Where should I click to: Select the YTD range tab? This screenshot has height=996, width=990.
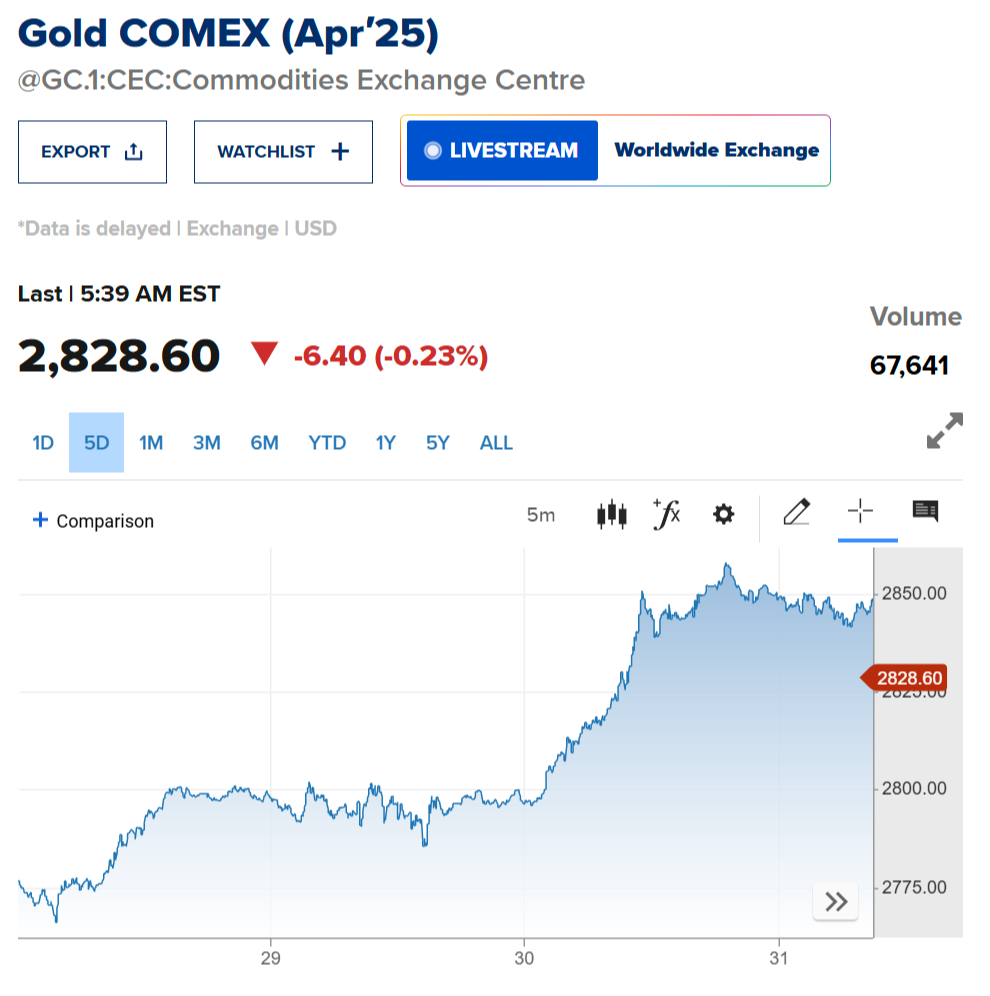[327, 443]
